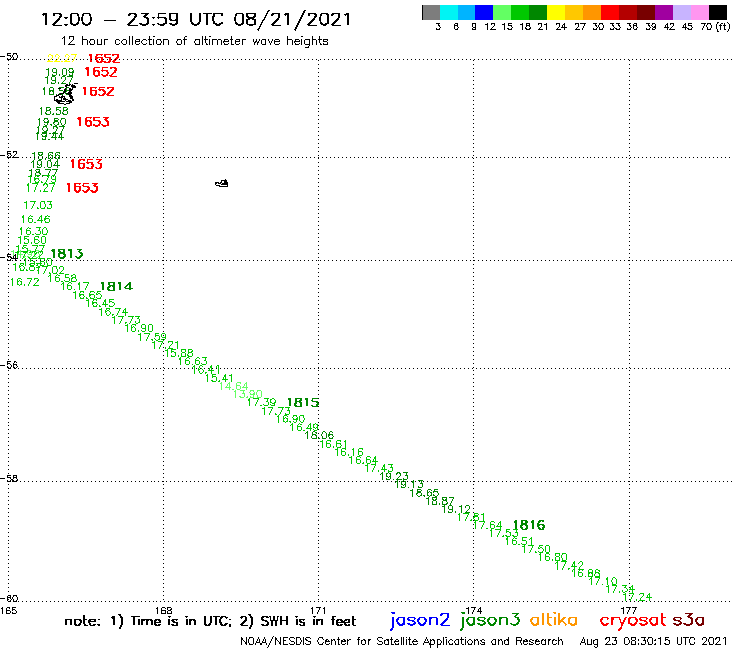
Task: Click the 18.06 wave height value
Action: [319, 435]
